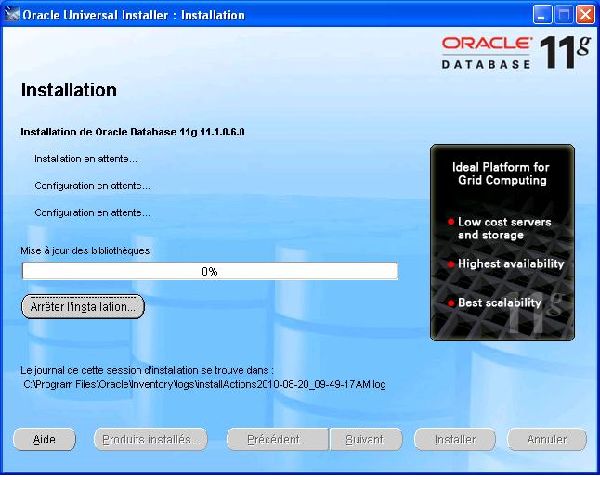Click 'Le journal de cette session' text
This screenshot has height=480, width=600.
coord(147,370)
